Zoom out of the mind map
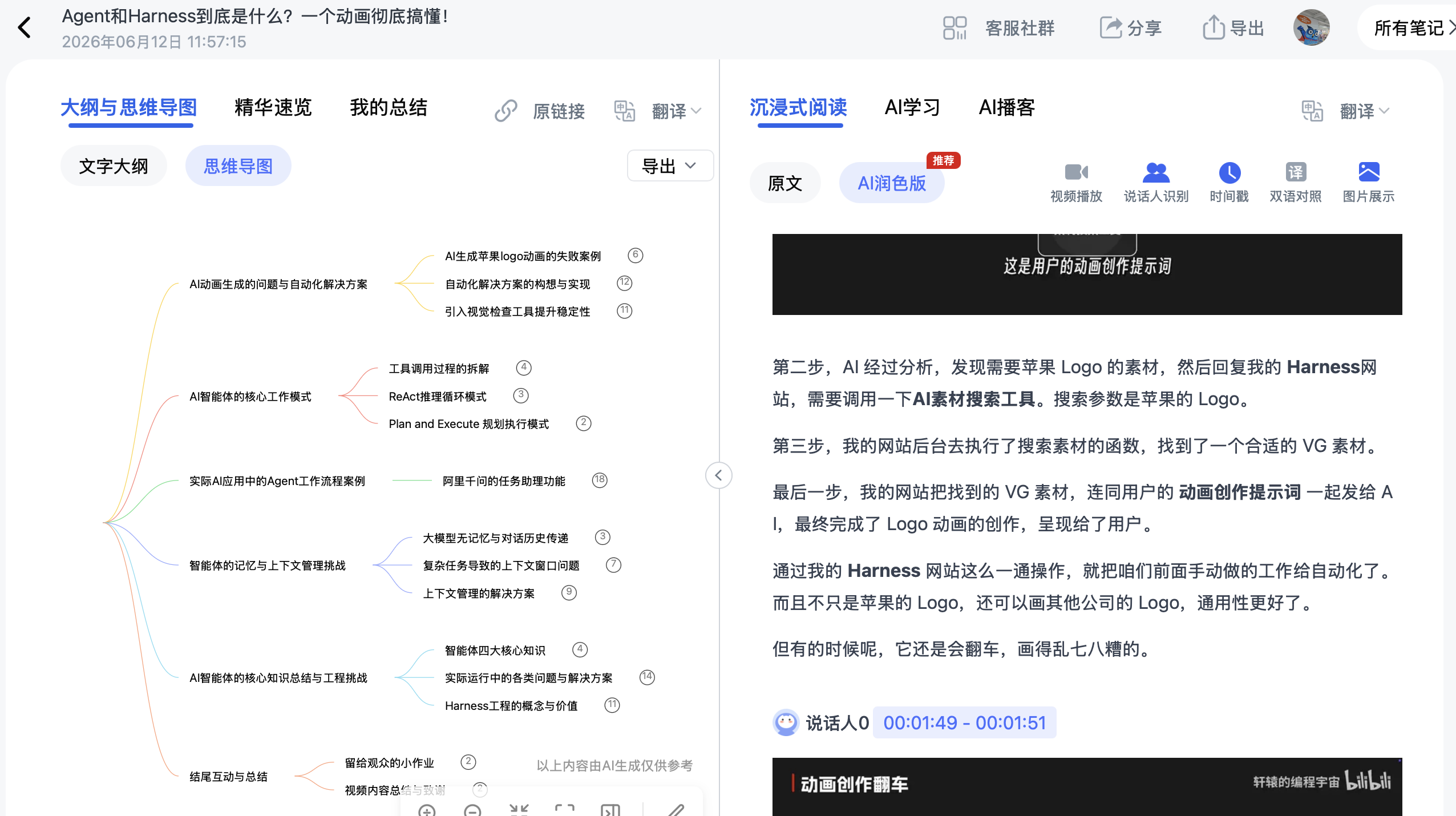The width and height of the screenshot is (1456, 816). click(472, 809)
